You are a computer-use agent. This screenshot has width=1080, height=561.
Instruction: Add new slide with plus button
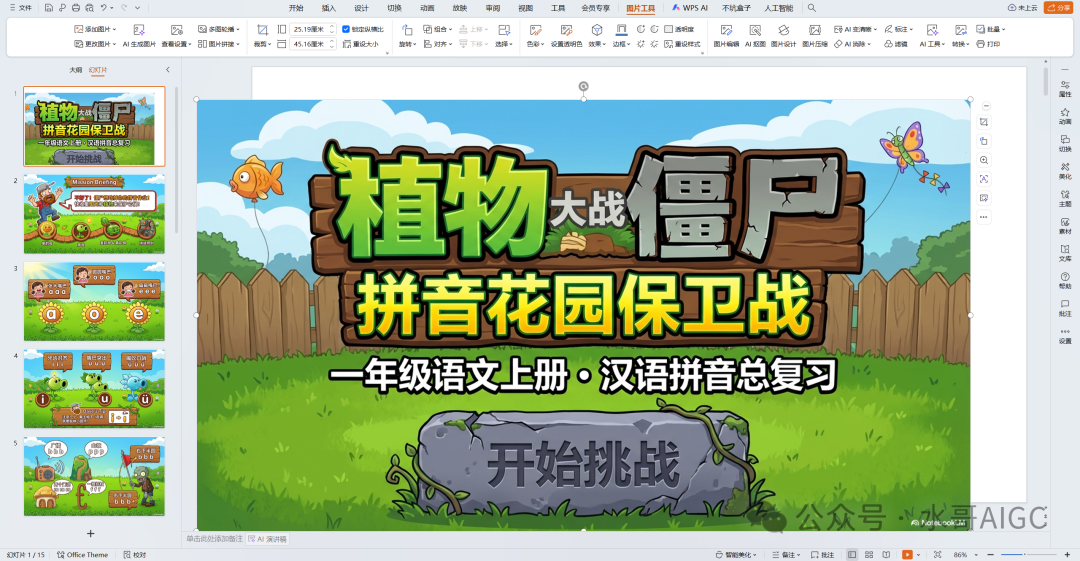[90, 533]
